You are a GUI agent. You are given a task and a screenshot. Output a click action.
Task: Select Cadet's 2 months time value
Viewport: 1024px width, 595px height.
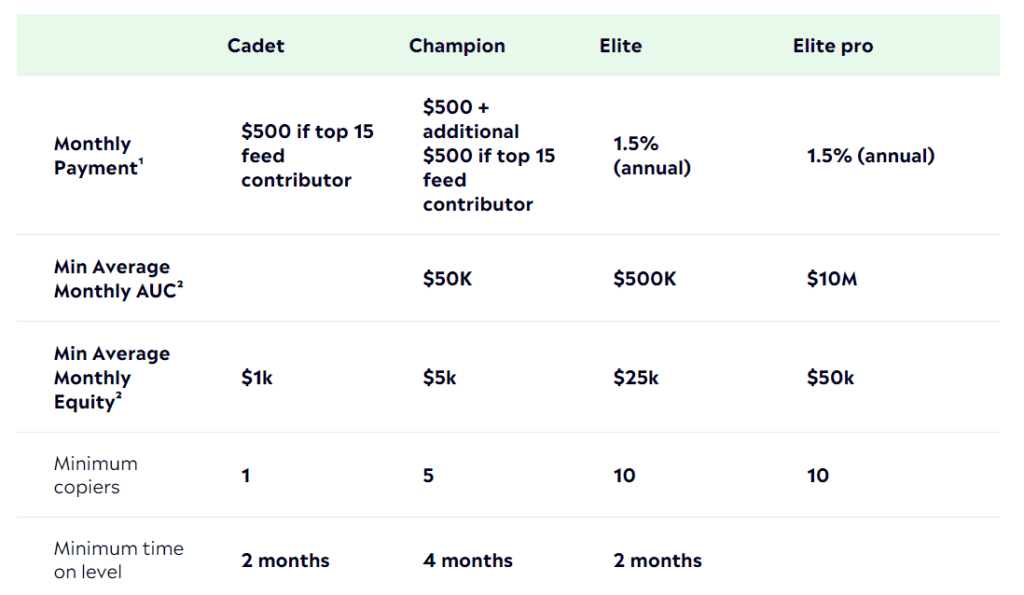coord(285,560)
